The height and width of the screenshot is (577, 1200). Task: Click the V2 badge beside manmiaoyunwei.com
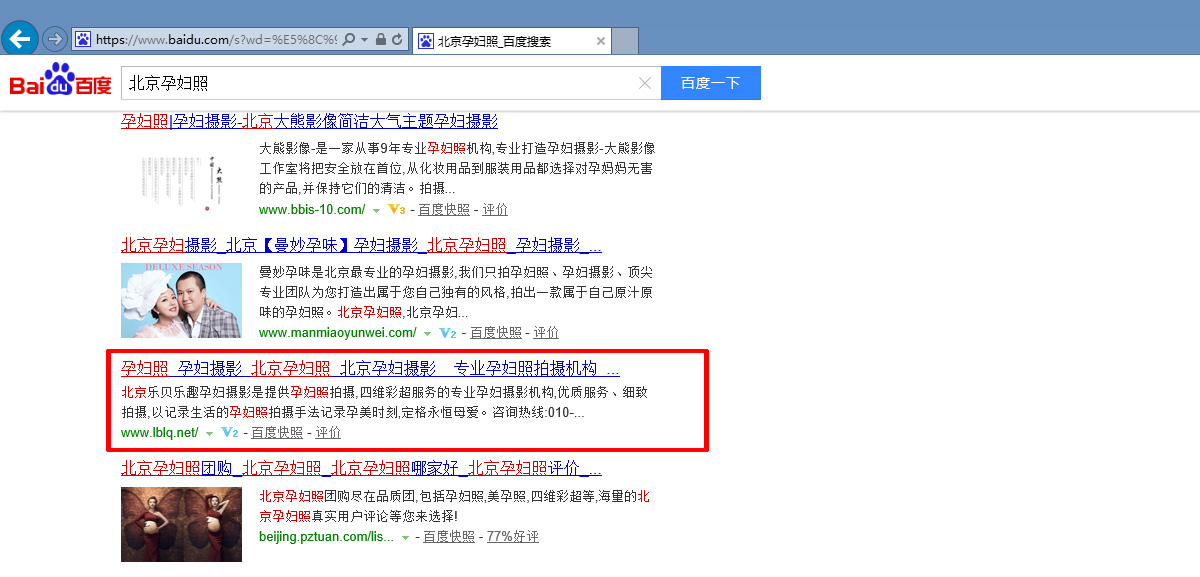click(x=448, y=333)
